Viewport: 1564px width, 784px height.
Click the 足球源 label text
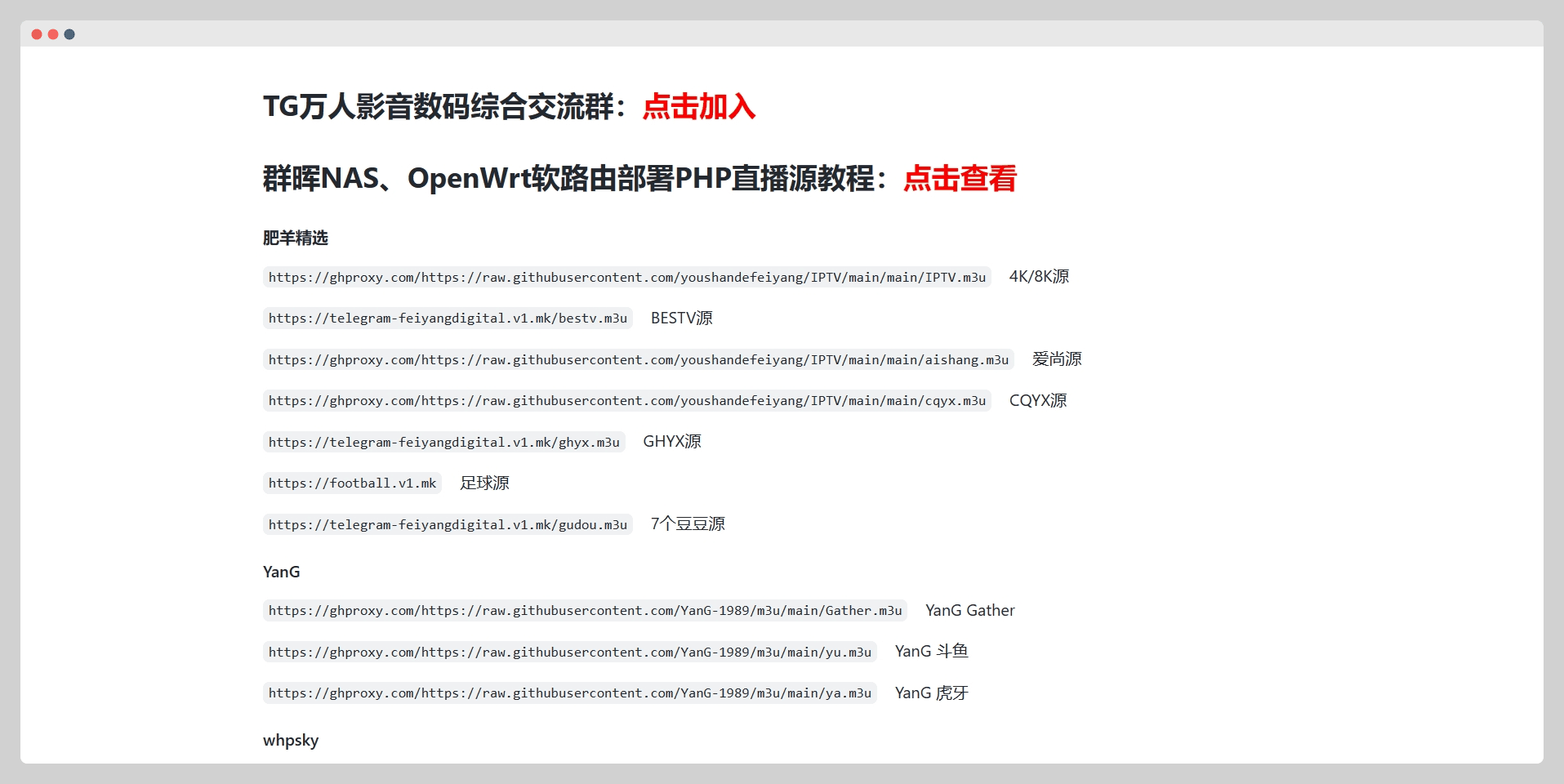(x=484, y=483)
